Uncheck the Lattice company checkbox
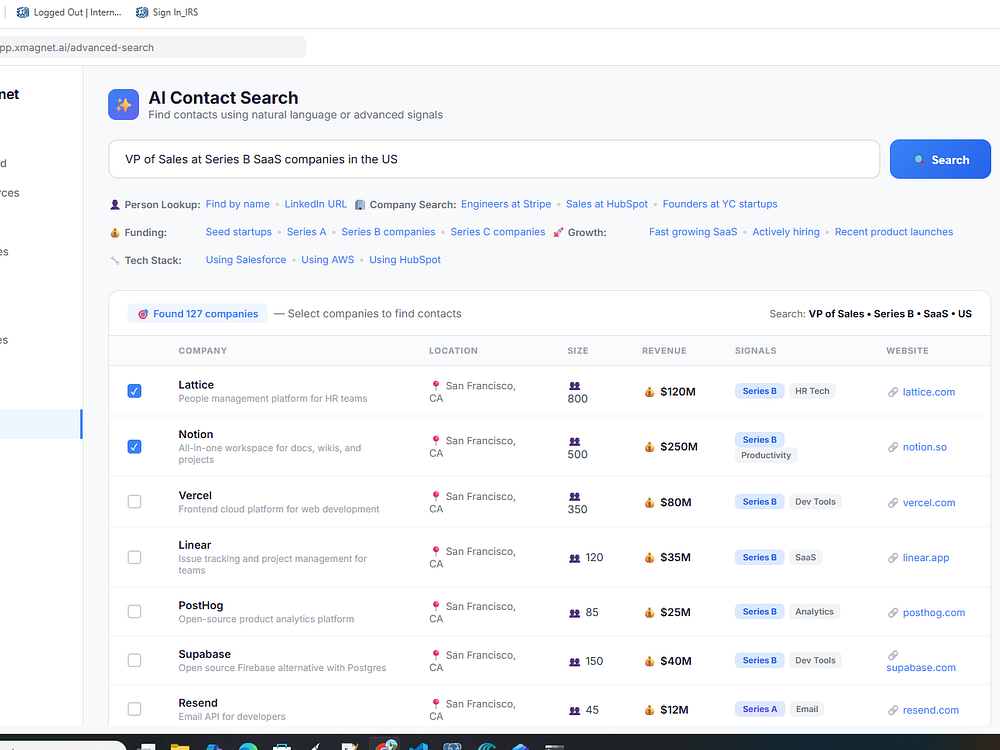Screen dimensions: 1000x750 point(134,391)
